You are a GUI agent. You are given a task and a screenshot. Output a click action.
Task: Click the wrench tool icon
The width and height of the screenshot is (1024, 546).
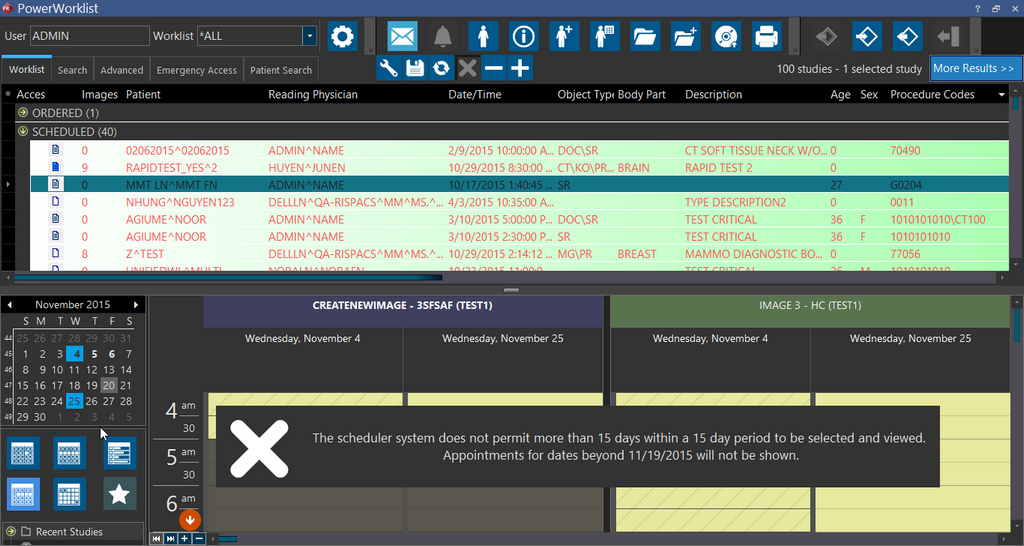[x=389, y=68]
